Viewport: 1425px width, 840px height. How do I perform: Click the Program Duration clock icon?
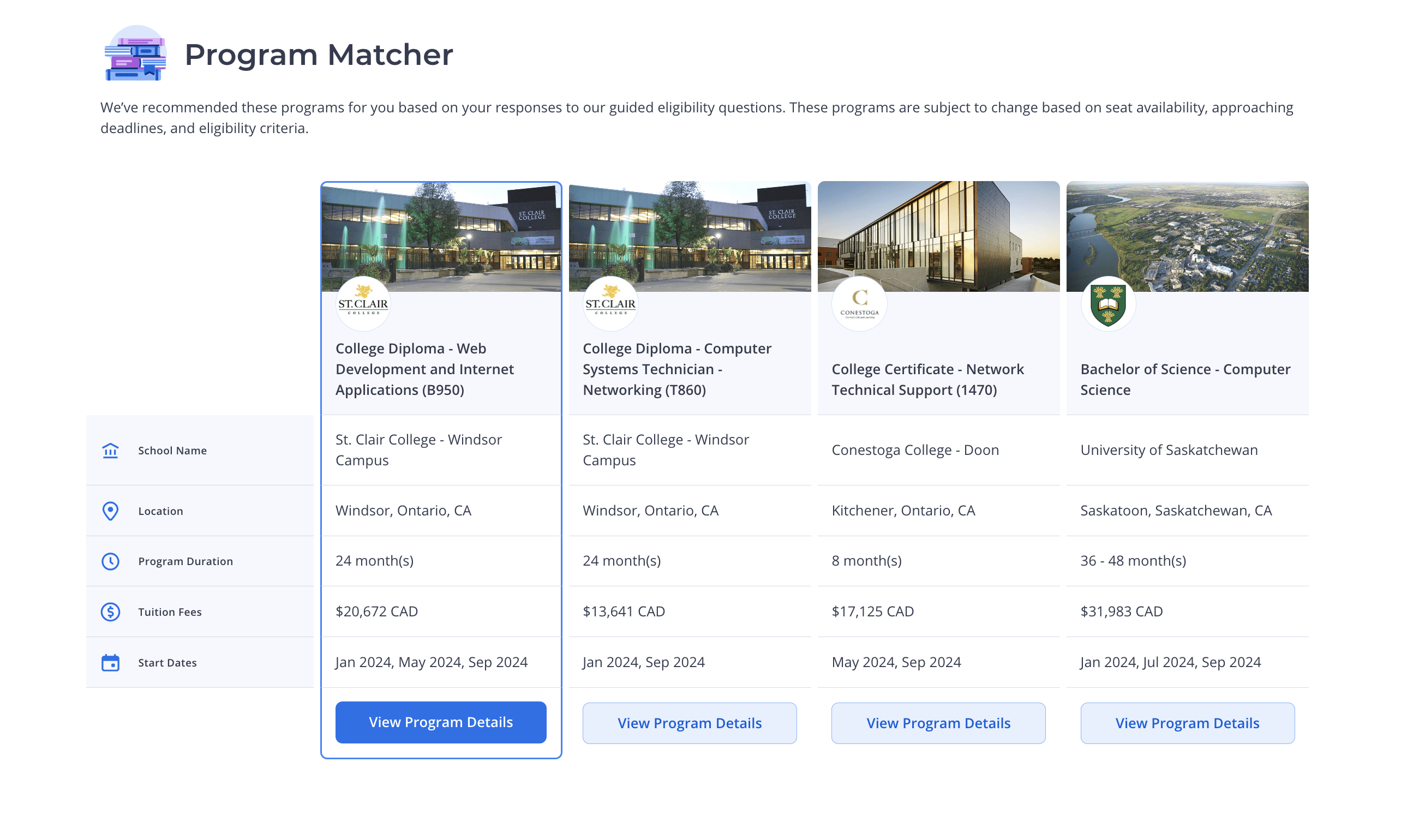pos(110,560)
